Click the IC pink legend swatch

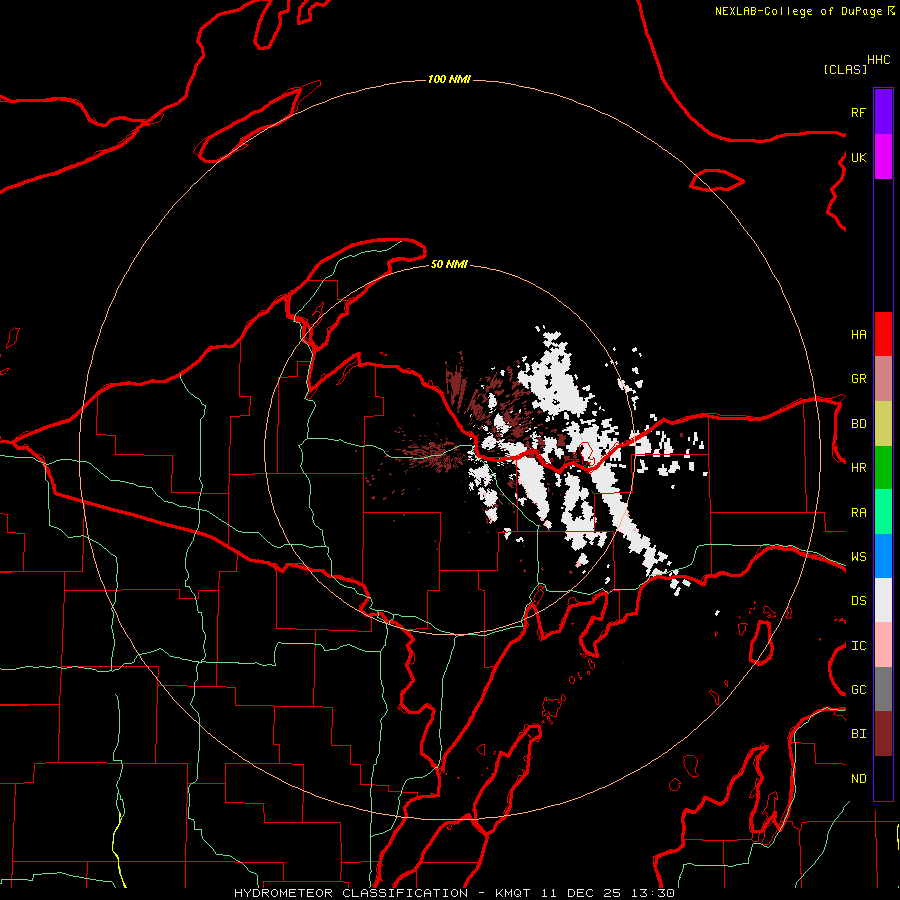(x=883, y=645)
